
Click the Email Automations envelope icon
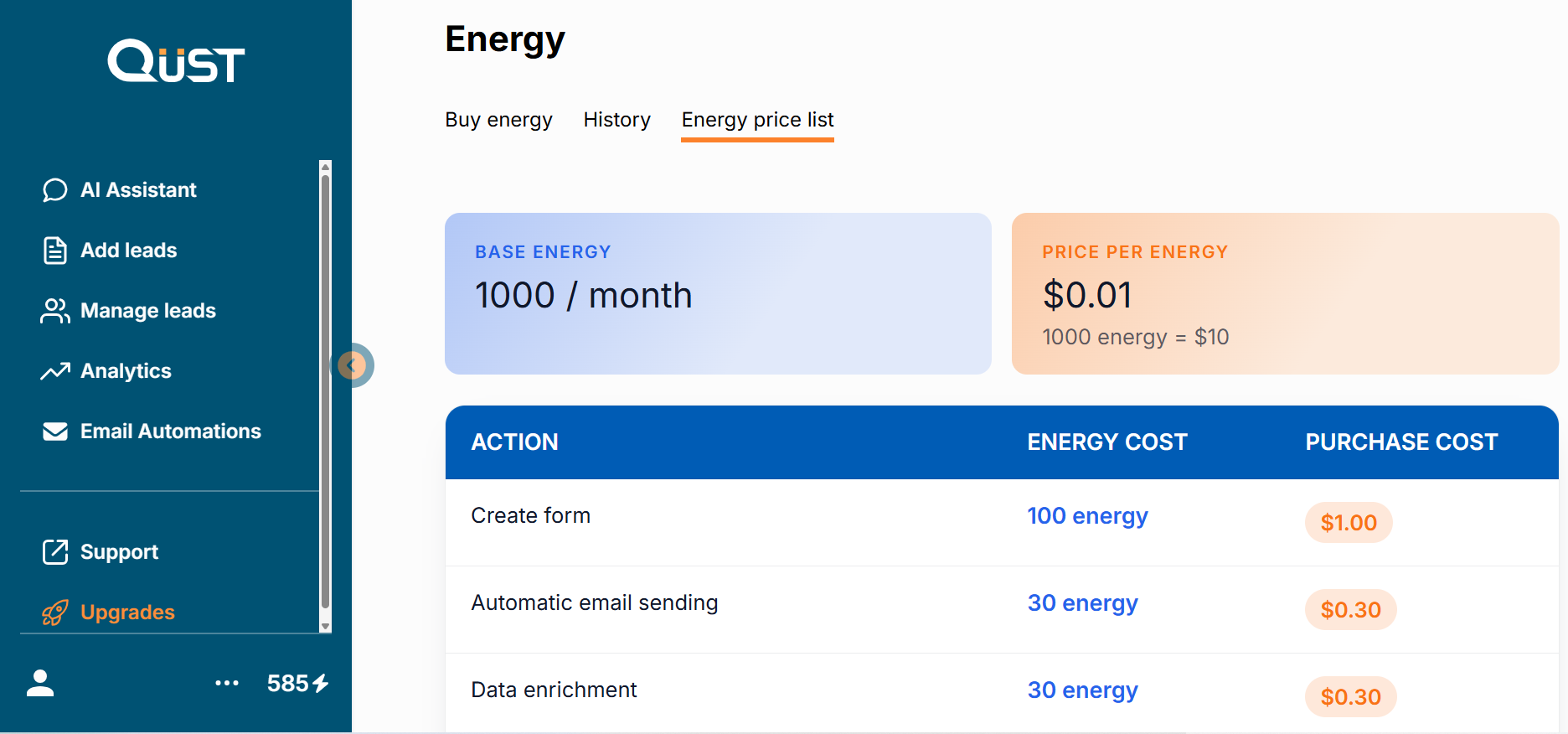tap(55, 432)
